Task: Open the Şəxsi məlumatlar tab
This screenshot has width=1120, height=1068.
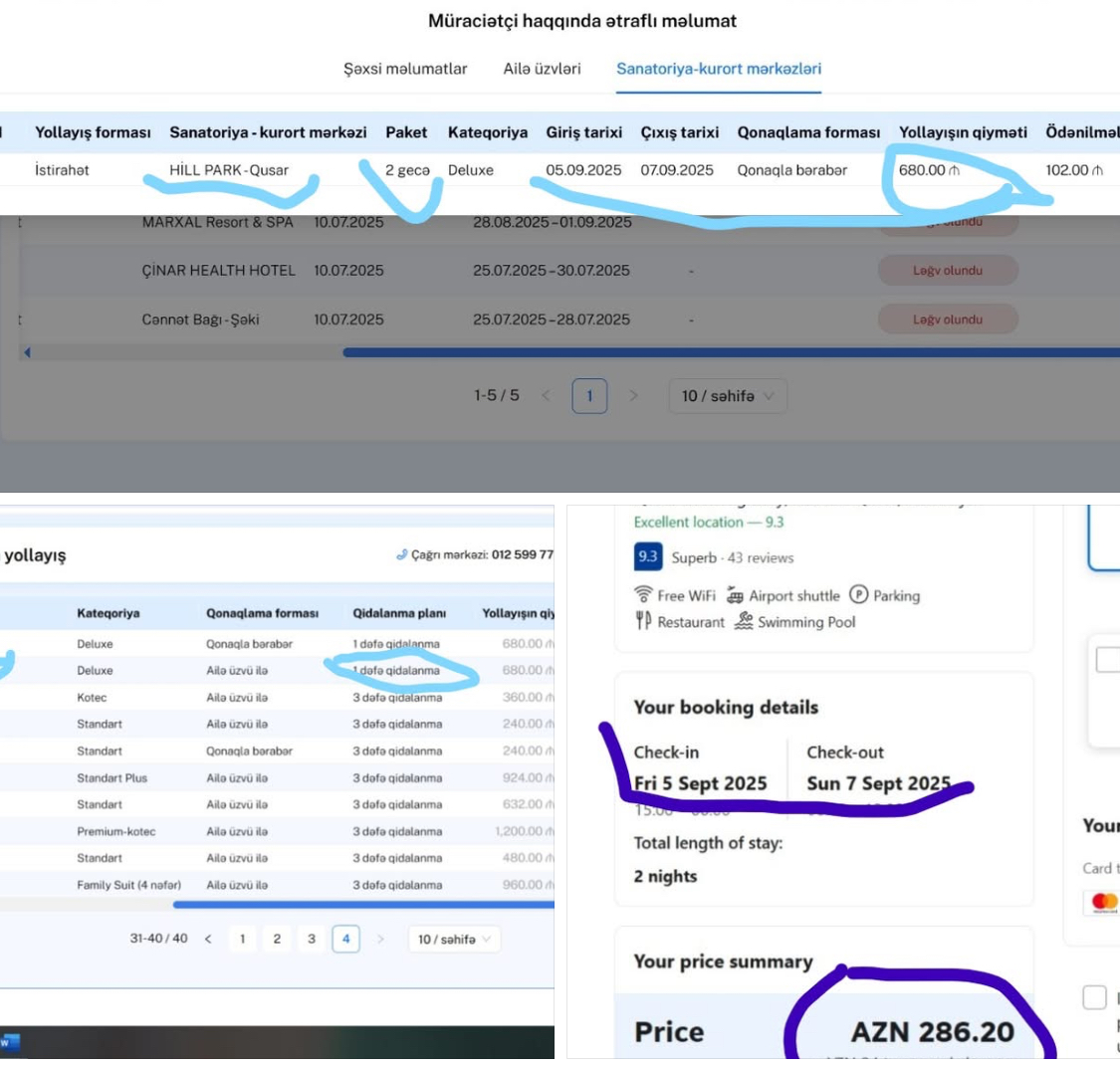Action: [405, 70]
